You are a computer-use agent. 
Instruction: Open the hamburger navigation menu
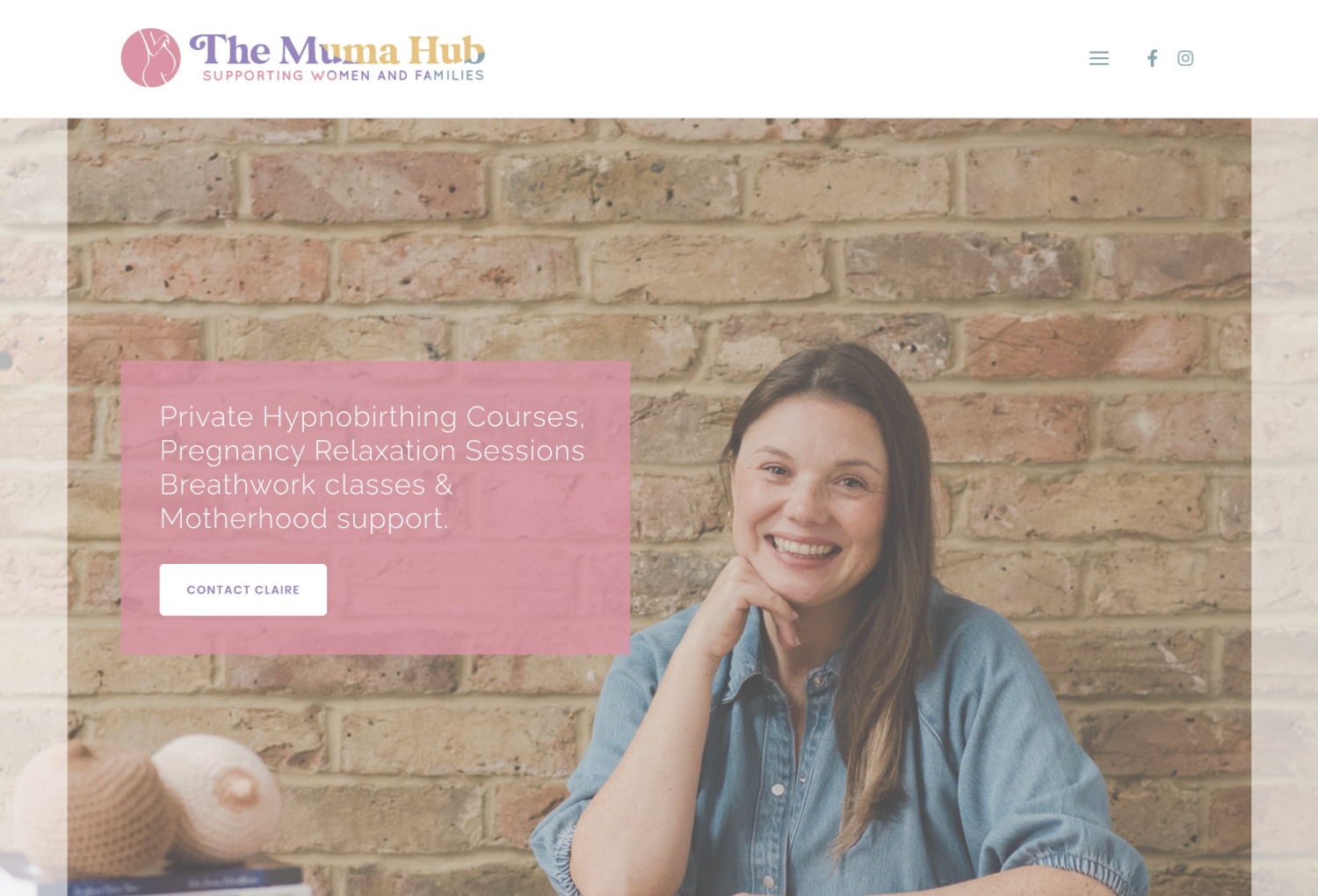(1098, 58)
